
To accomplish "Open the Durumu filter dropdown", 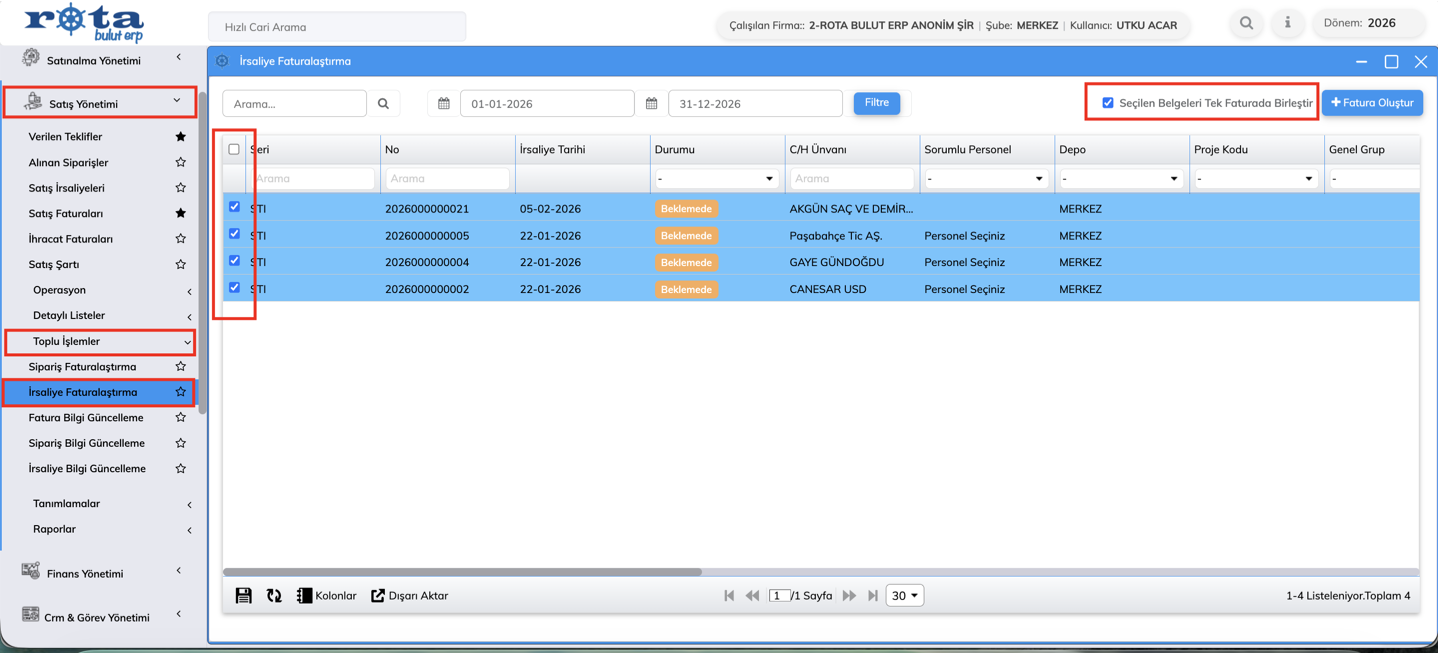I will click(716, 179).
